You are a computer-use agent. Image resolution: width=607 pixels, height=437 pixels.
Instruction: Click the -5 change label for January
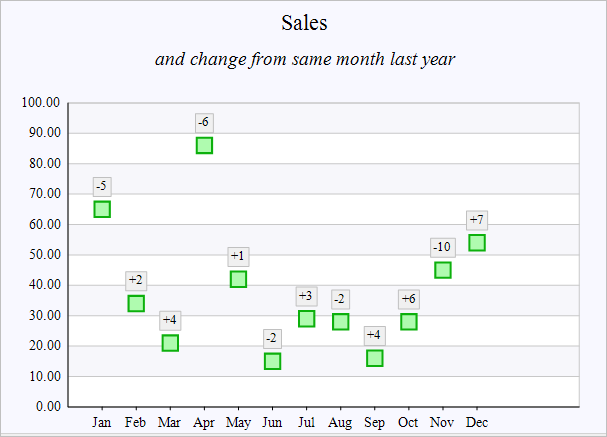coord(102,186)
